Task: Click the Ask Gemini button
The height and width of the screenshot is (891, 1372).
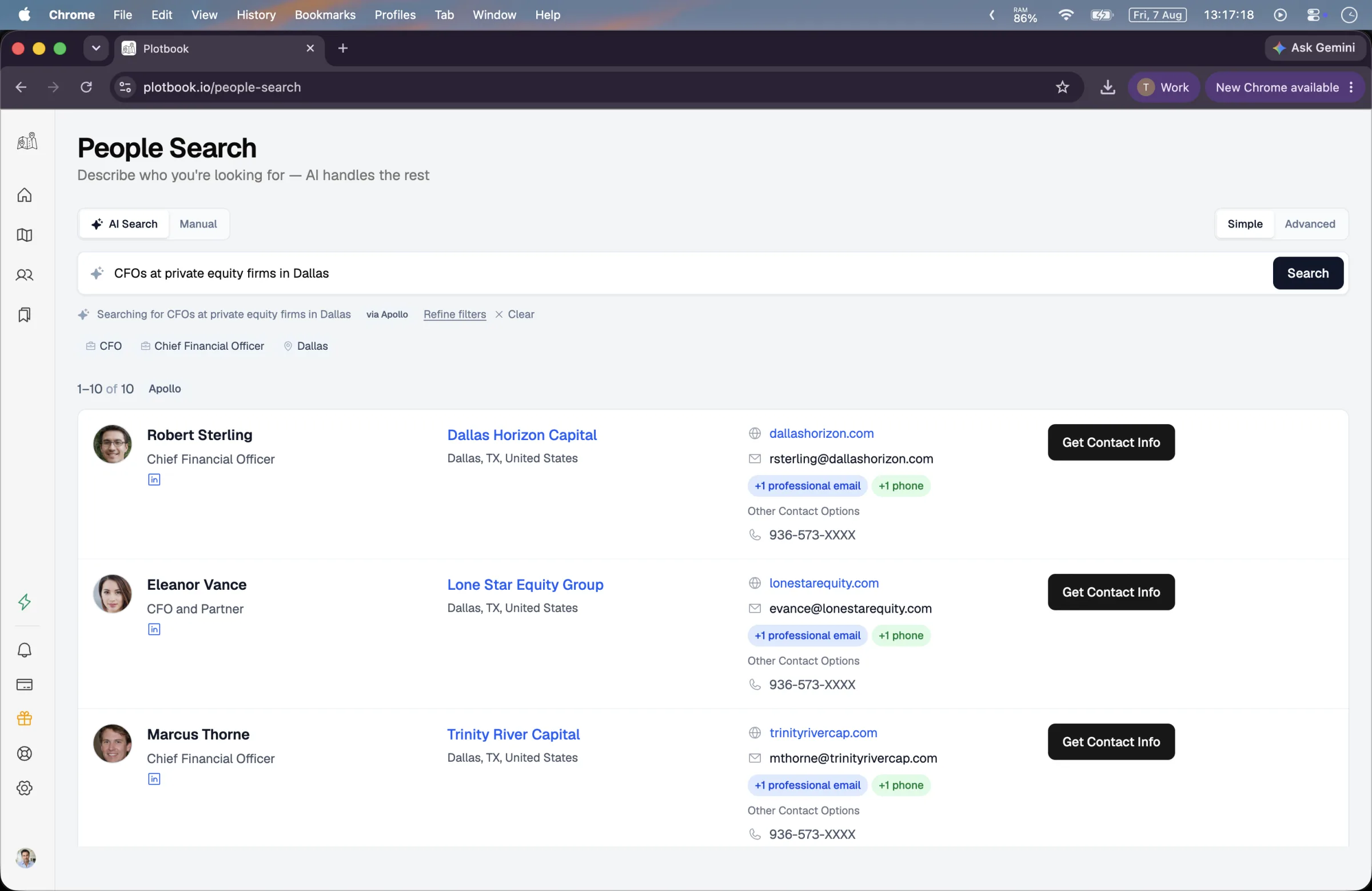Action: point(1315,48)
